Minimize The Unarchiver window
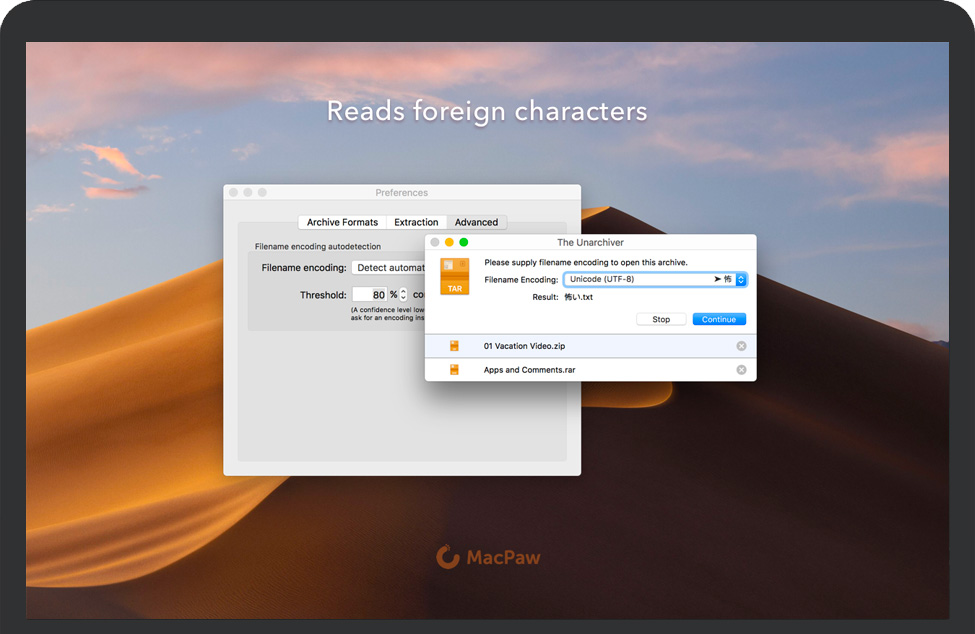 449,242
